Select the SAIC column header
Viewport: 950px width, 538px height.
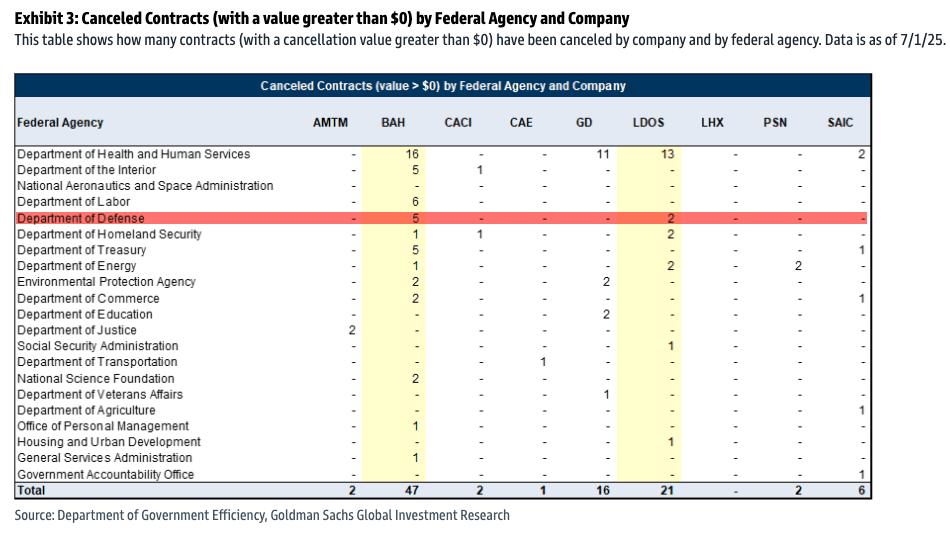coord(840,123)
